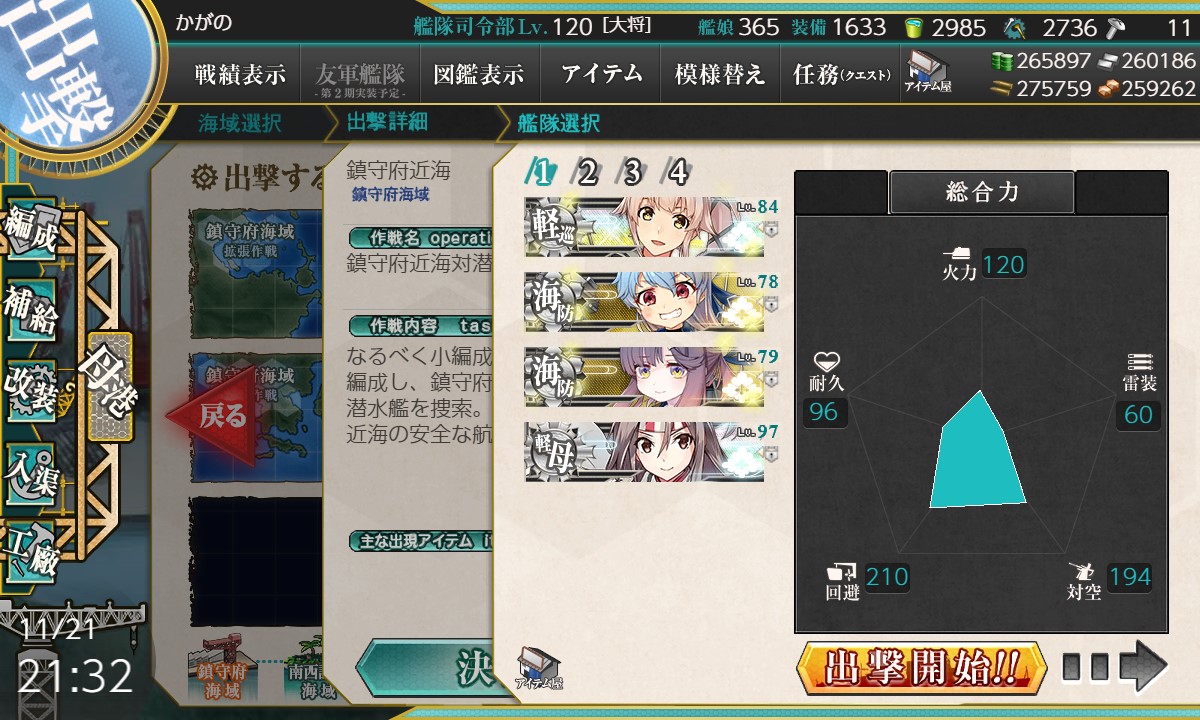Click the small アイテム屋 icon near bottom
1200x720 pixels.
pyautogui.click(x=540, y=670)
